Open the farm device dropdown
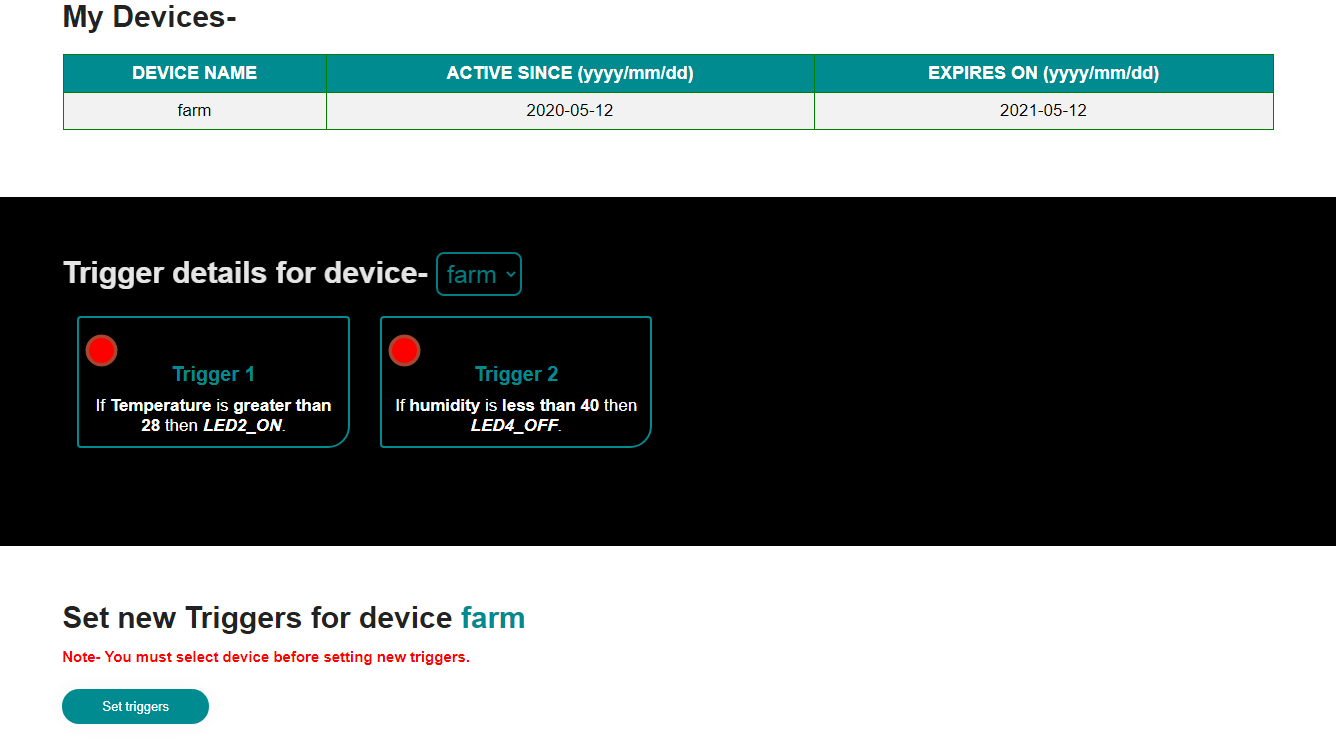 coord(479,274)
